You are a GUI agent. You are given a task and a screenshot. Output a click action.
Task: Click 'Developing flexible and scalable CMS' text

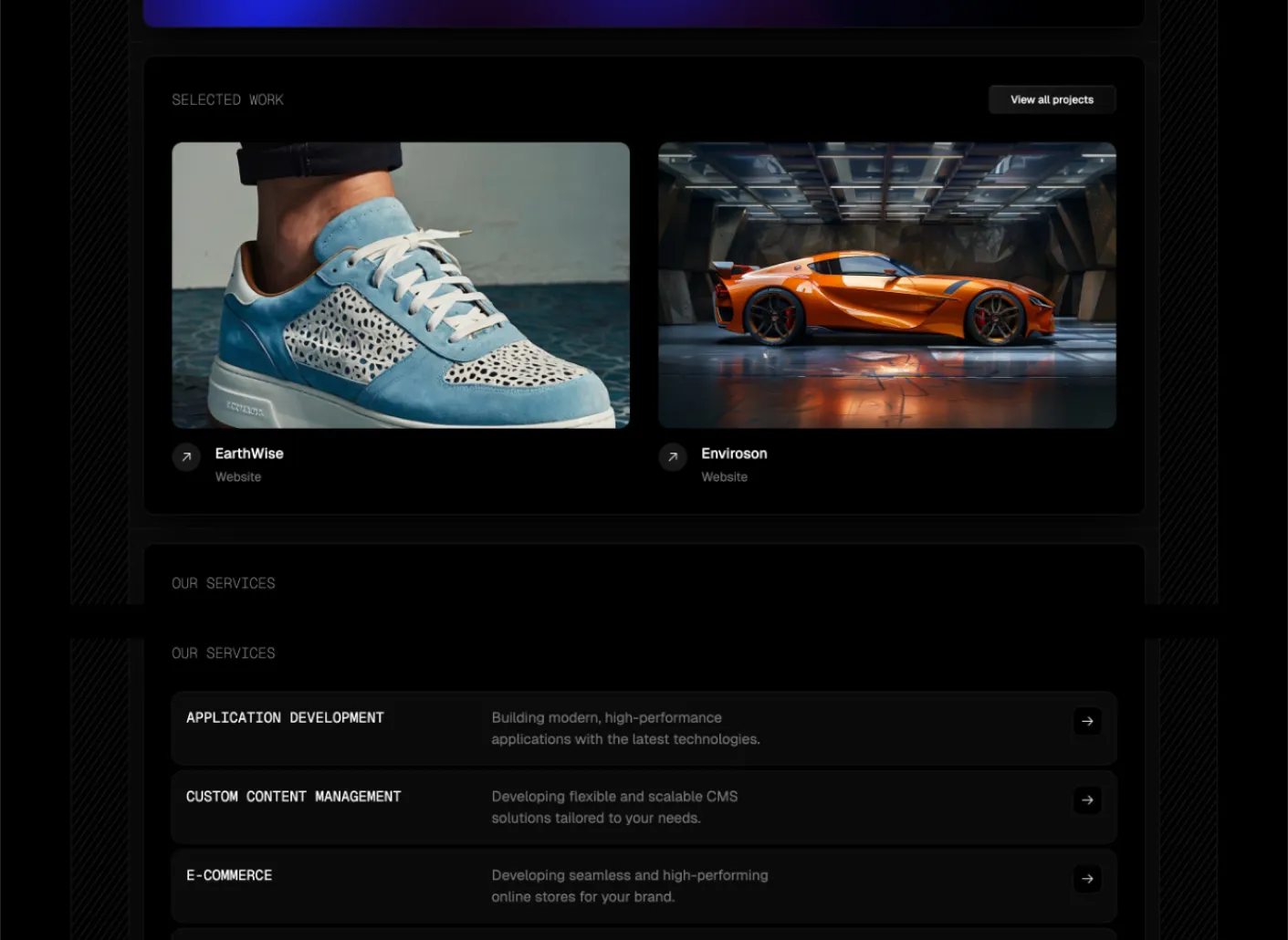tap(614, 797)
